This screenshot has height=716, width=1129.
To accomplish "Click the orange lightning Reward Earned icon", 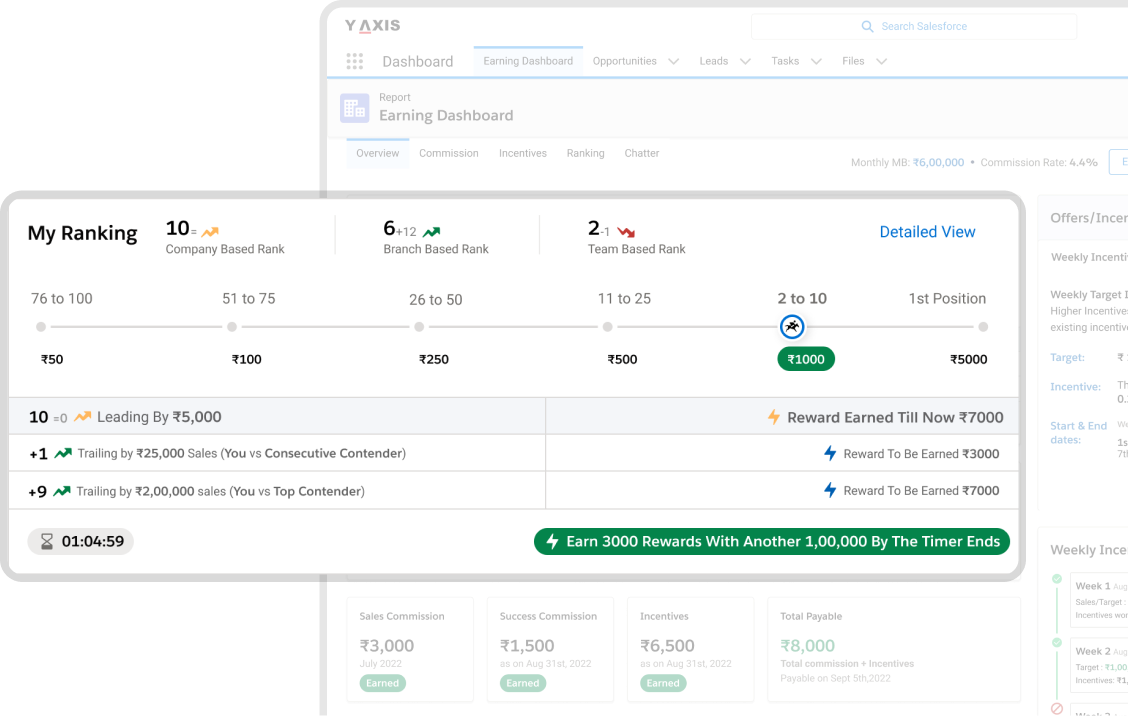I will (774, 417).
